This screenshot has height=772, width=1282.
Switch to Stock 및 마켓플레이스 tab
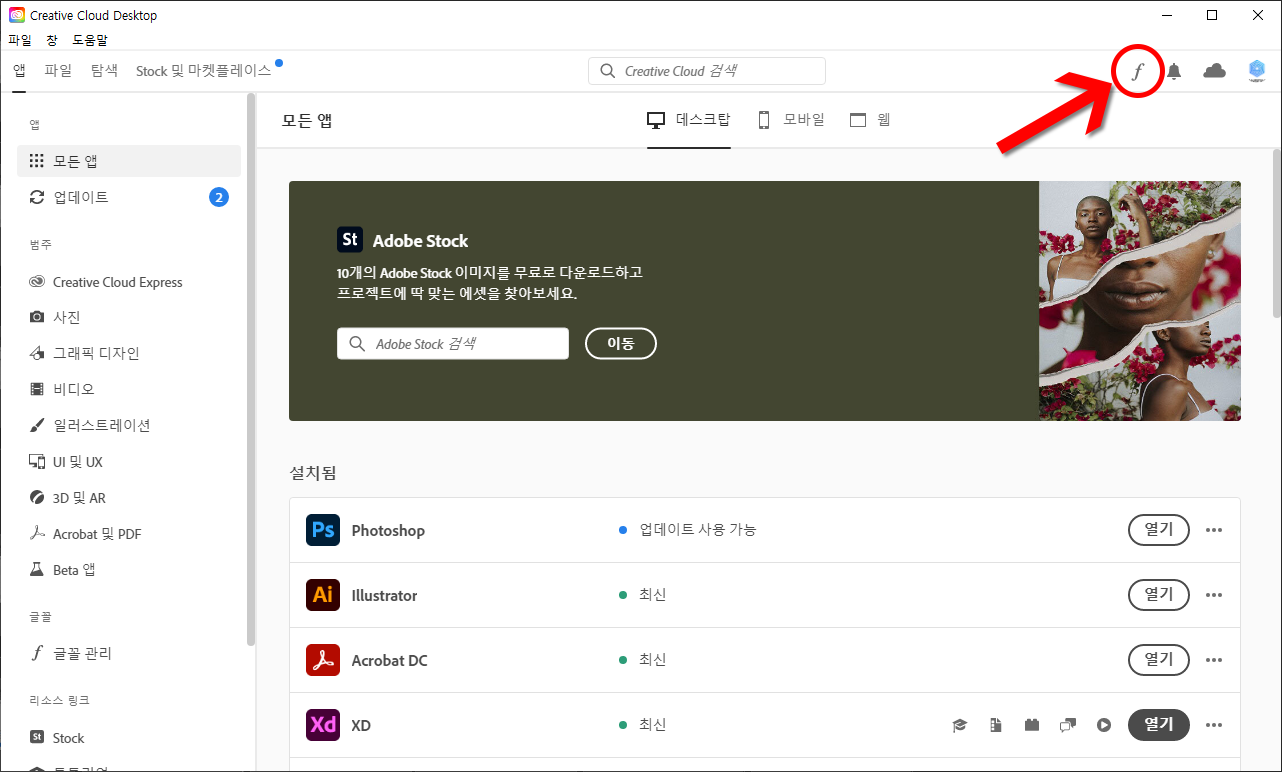(204, 71)
